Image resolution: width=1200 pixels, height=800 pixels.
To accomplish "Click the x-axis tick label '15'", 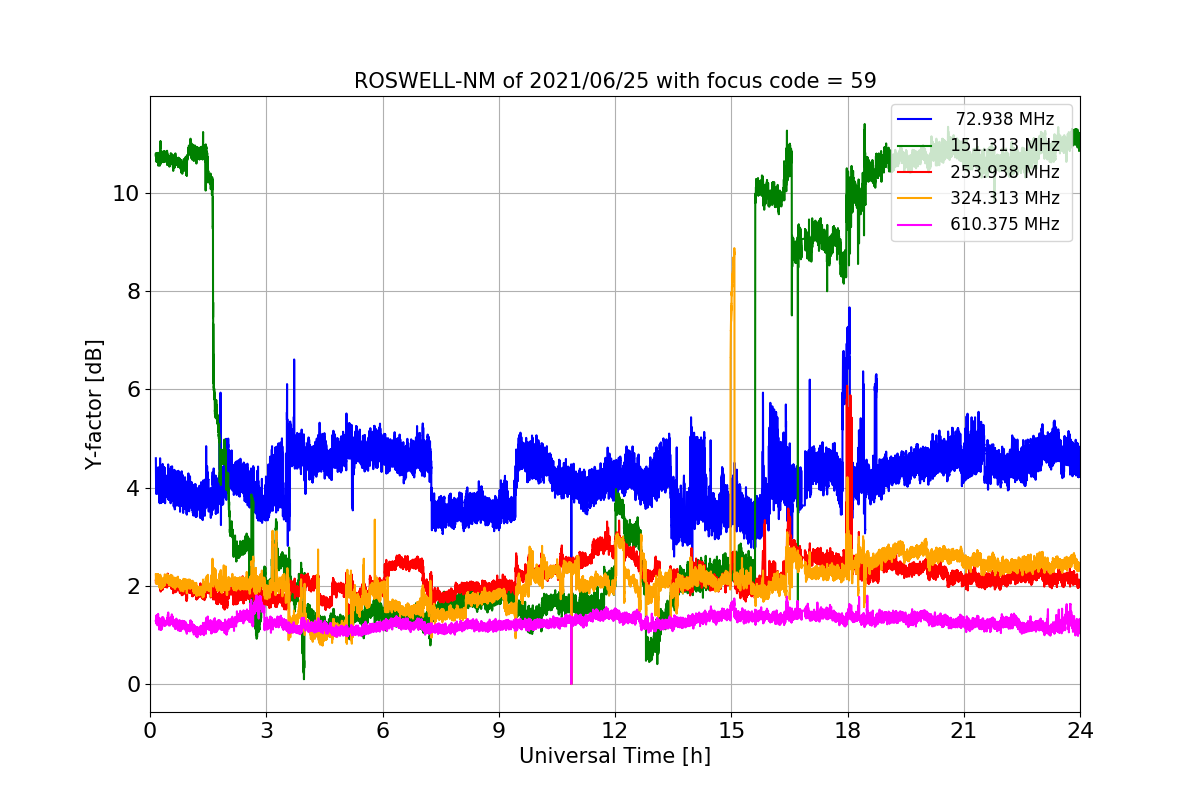I will tap(731, 731).
